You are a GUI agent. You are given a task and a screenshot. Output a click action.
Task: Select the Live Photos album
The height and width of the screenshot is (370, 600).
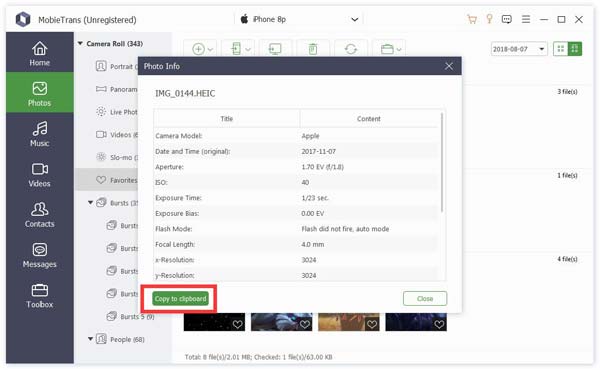[116, 112]
